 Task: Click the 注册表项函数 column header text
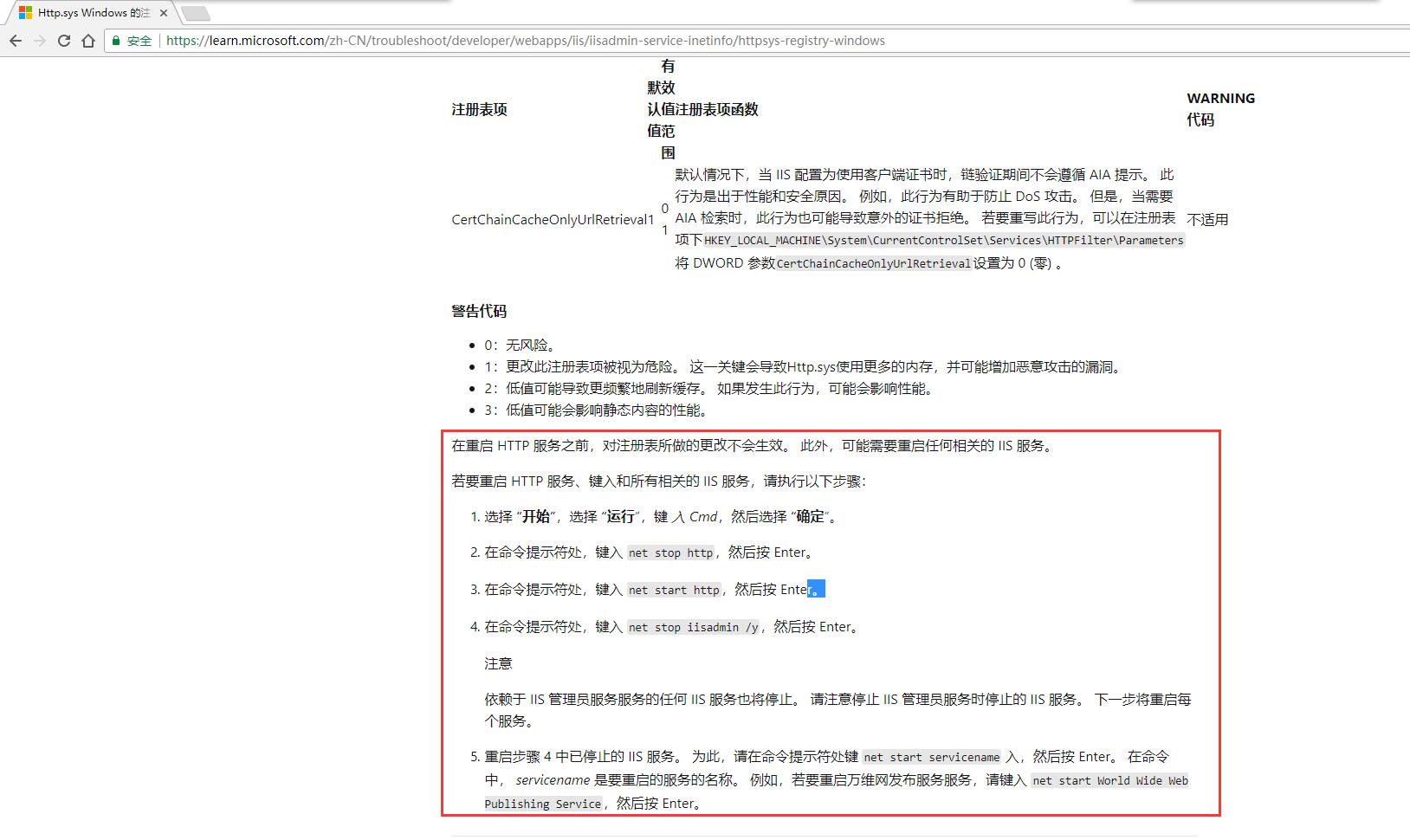coord(717,109)
